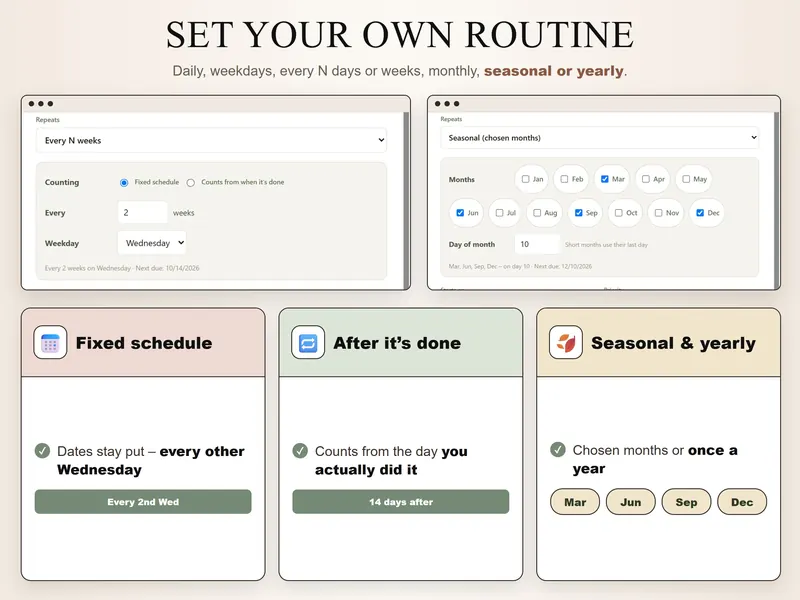Select Counts from when it's done radio

[190, 183]
